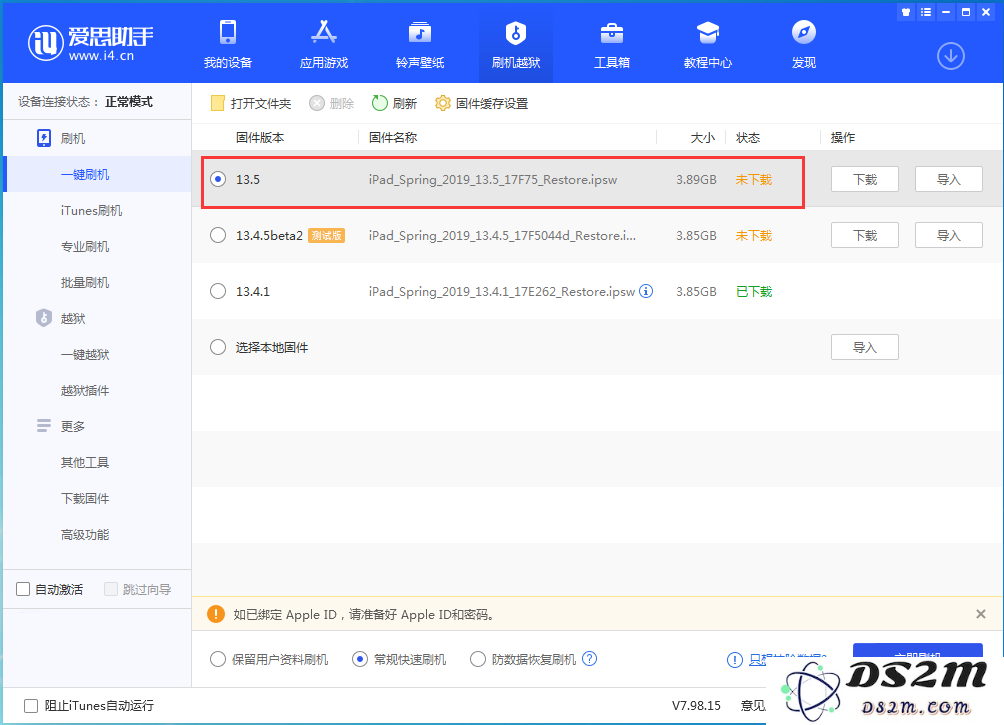Click the 刷机 section icon in sidebar
This screenshot has height=725, width=1004.
[44, 138]
